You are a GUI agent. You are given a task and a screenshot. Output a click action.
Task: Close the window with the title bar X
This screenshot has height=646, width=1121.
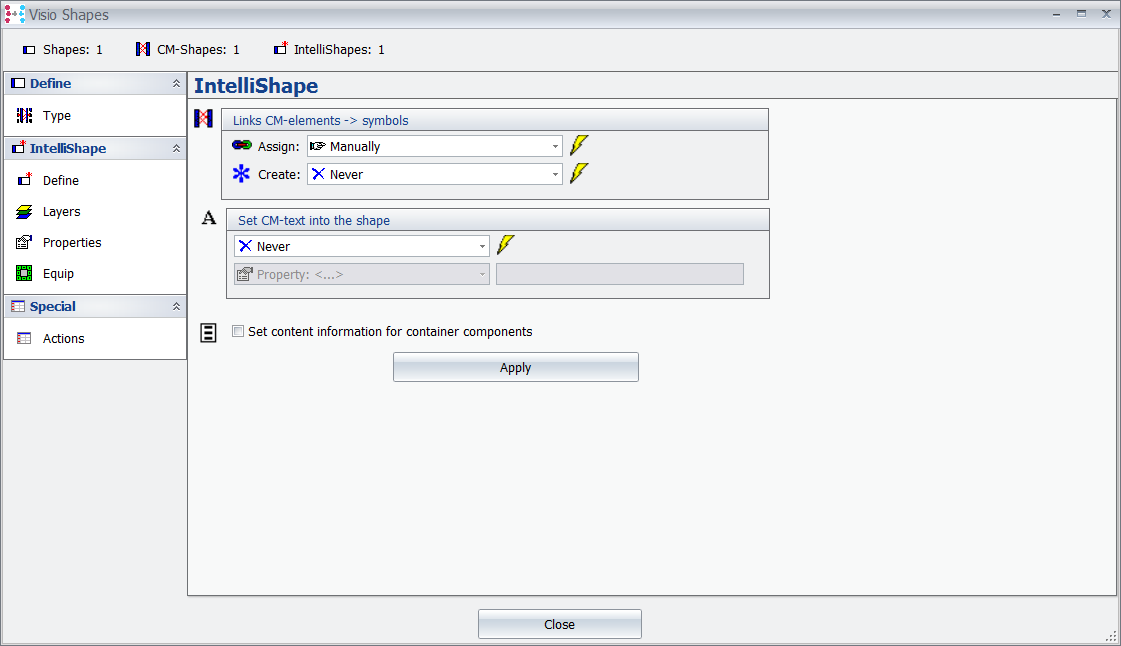click(1106, 14)
